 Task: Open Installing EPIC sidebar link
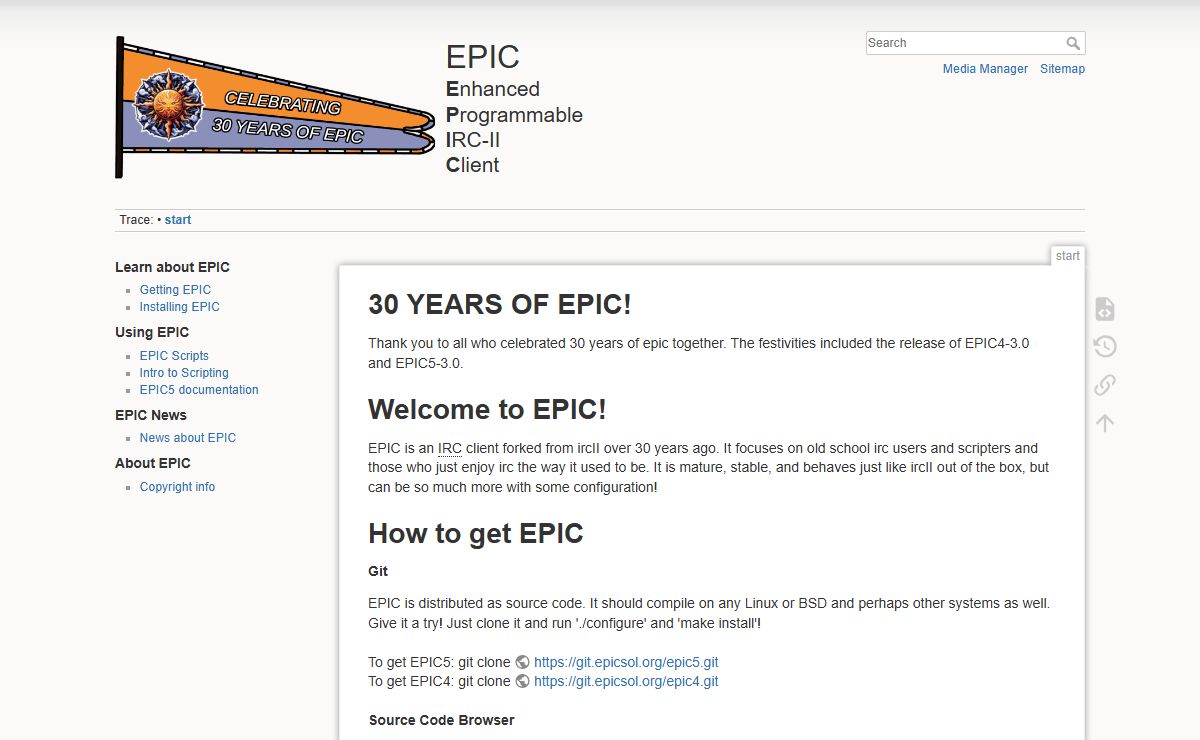(x=179, y=307)
